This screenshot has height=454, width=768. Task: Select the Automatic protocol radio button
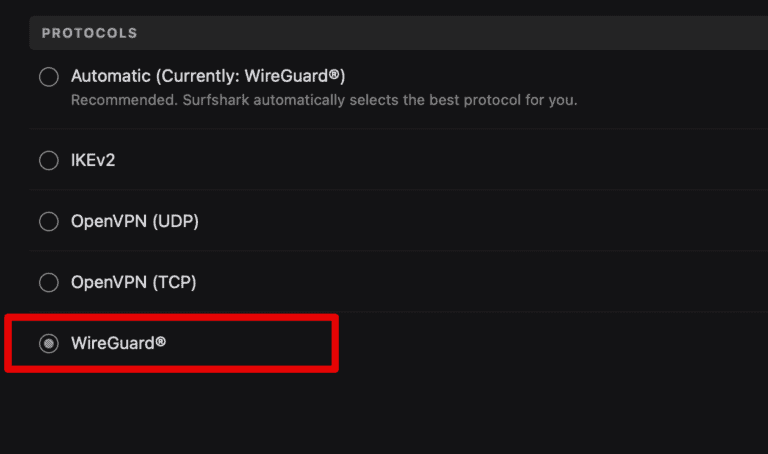[x=48, y=78]
